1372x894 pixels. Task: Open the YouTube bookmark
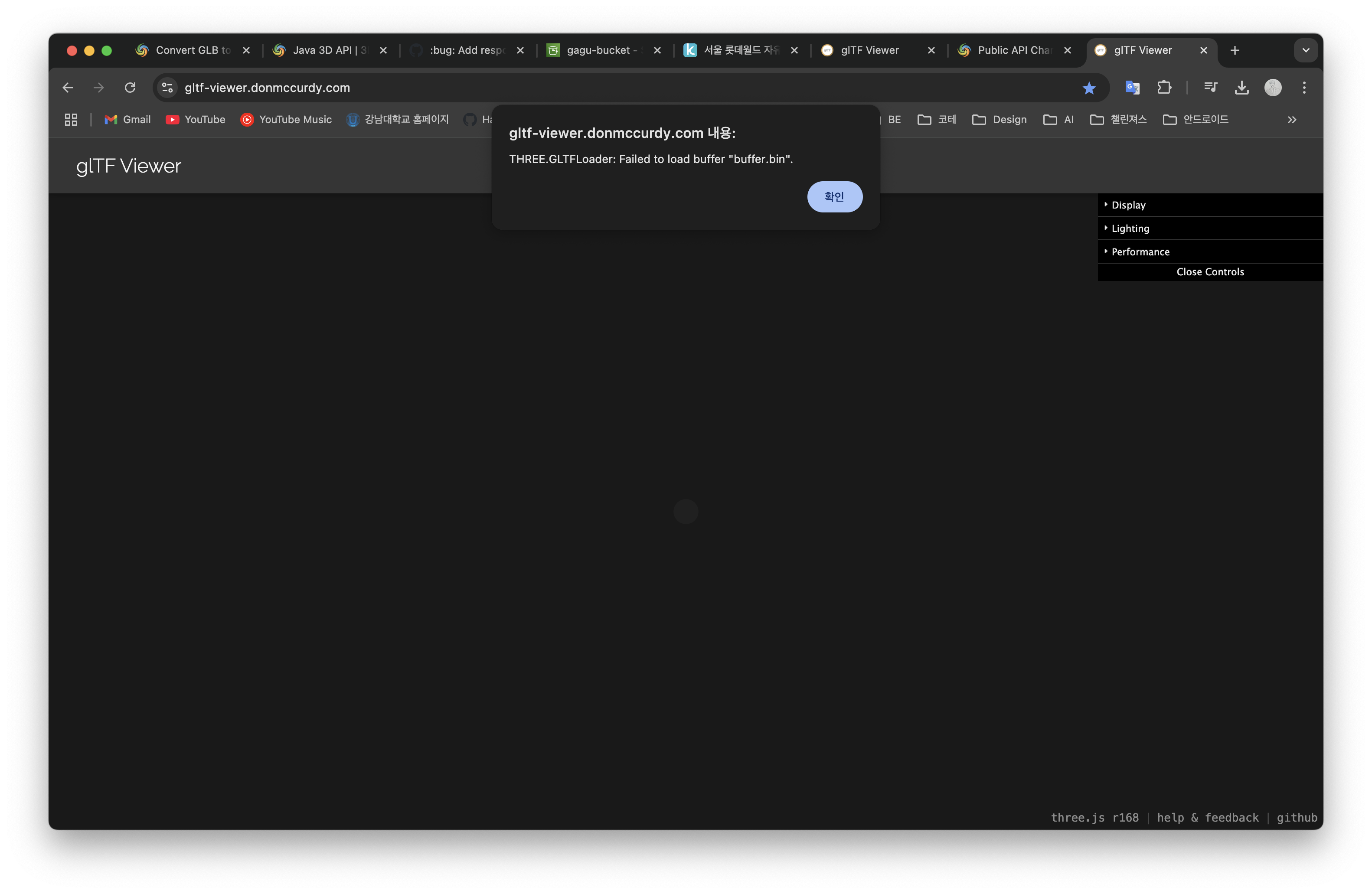(196, 119)
